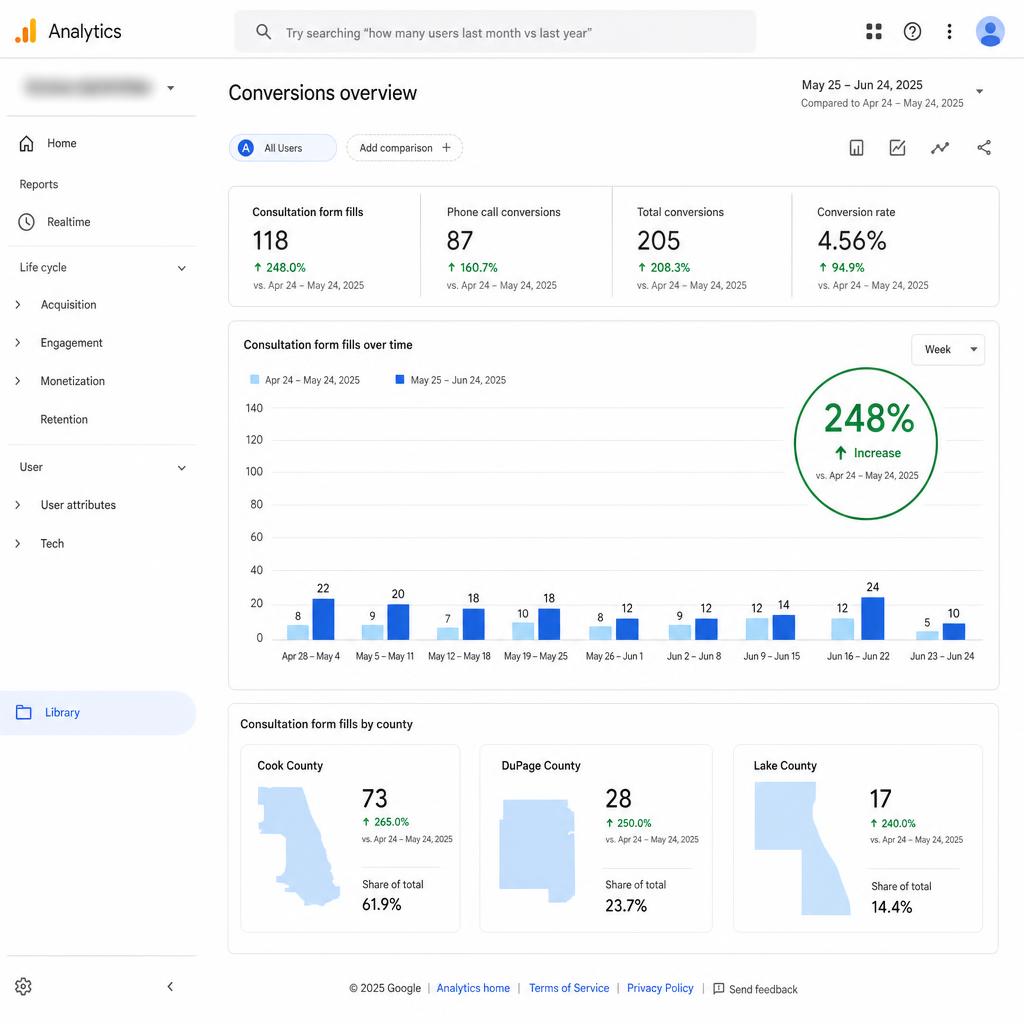Screen dimensions: 1024x1024
Task: Click the Conversions overview page title
Action: tap(323, 93)
